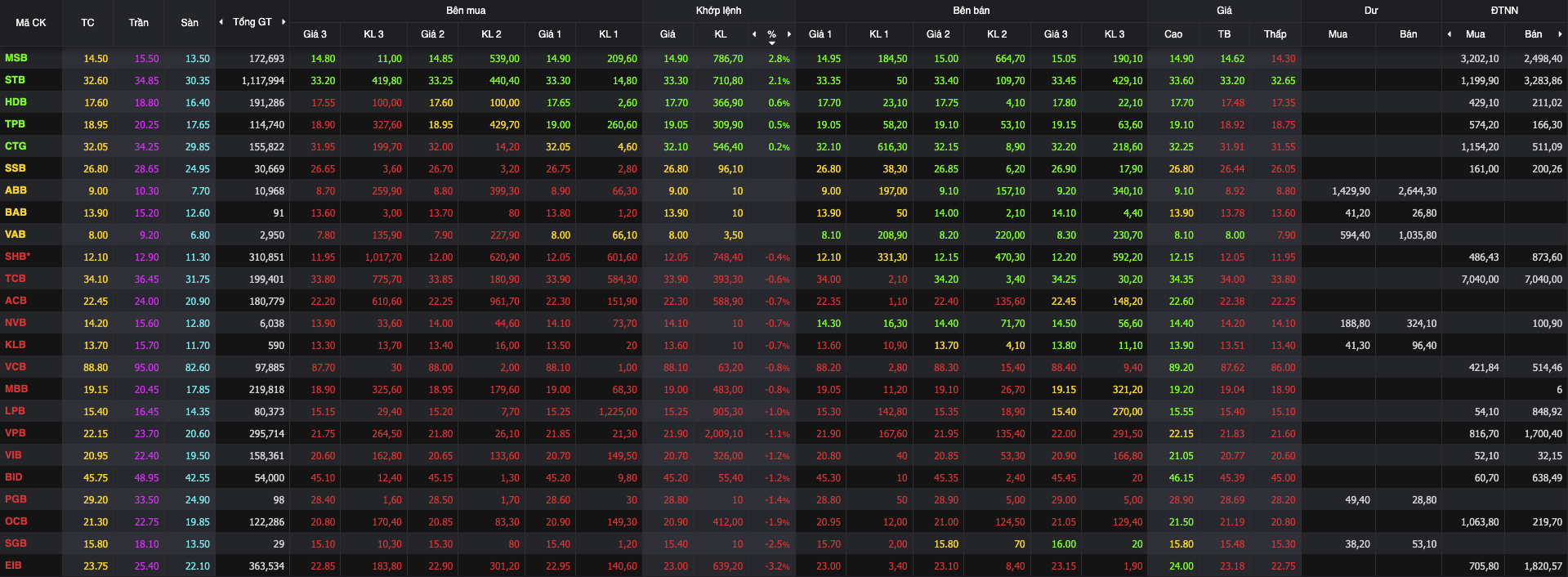Click the Sàn floor price column header
Screen dimensions: 1568x577
pyautogui.click(x=190, y=23)
